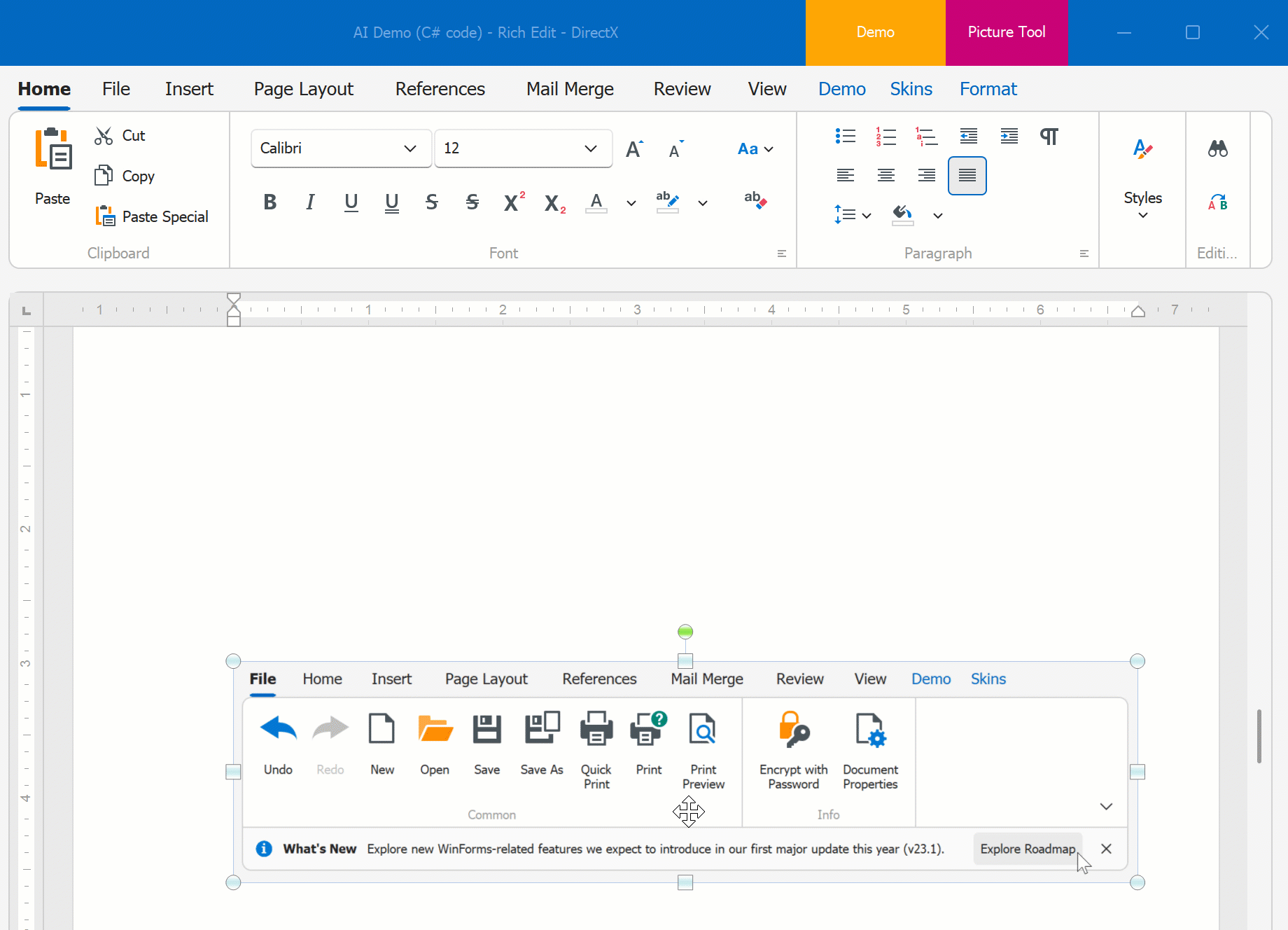Insert a bulleted list
The height and width of the screenshot is (930, 1288).
coord(845,136)
